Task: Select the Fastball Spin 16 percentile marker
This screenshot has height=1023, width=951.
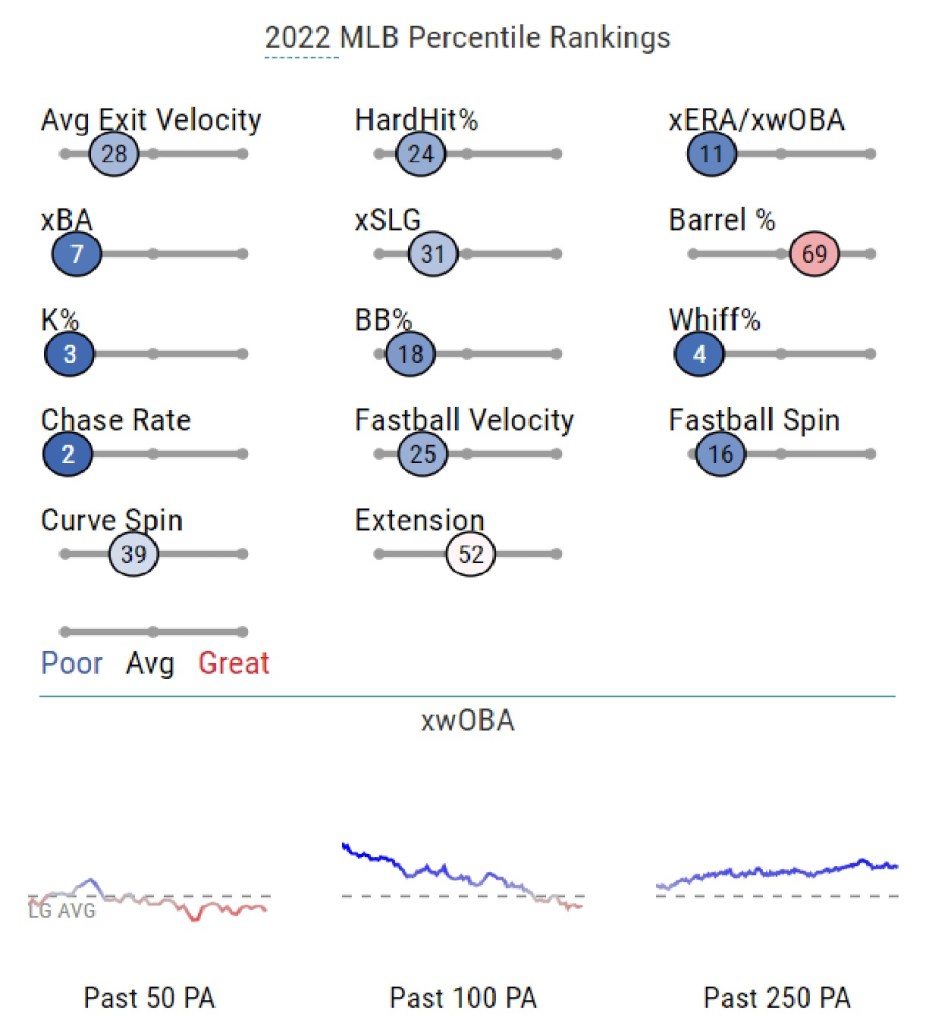Action: (x=720, y=454)
